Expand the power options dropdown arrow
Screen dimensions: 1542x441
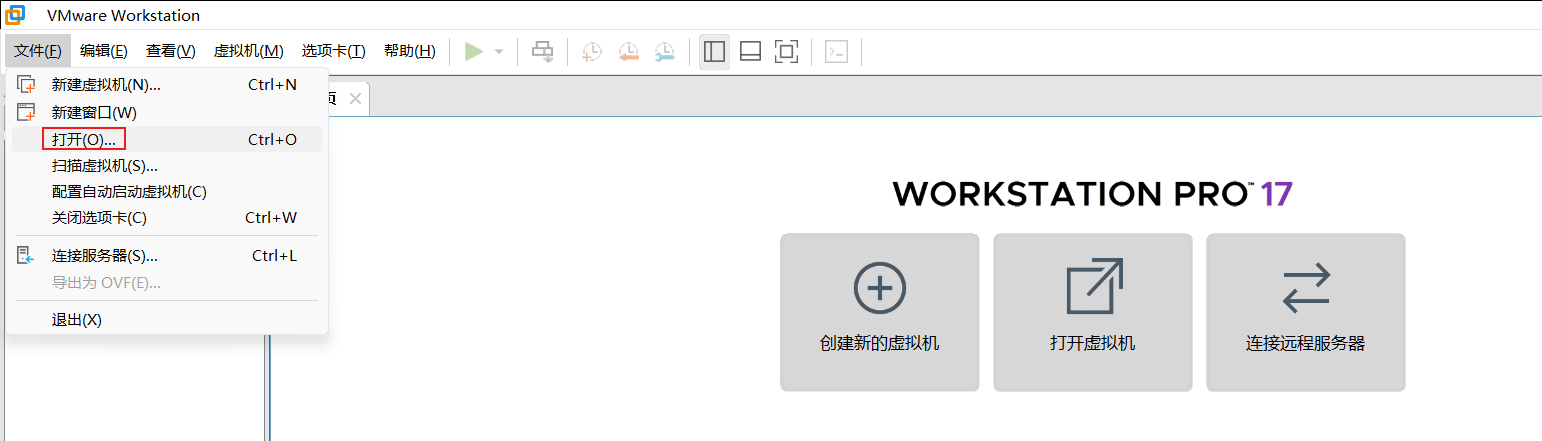coord(499,51)
